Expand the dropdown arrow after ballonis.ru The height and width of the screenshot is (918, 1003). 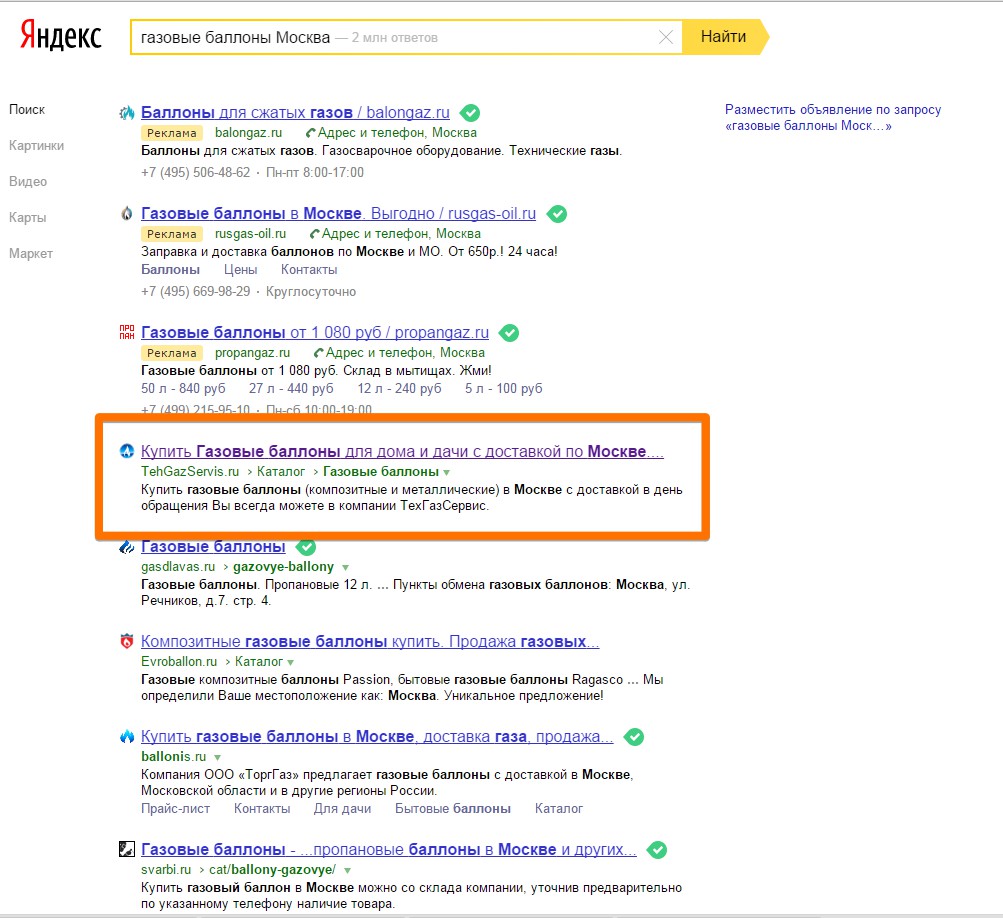click(x=217, y=757)
